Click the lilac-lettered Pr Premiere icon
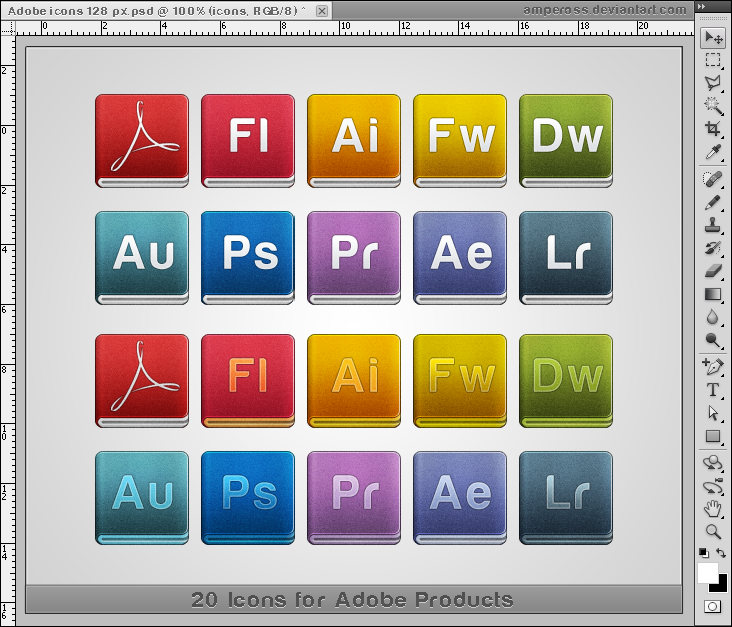The height and width of the screenshot is (627, 732). pos(354,498)
